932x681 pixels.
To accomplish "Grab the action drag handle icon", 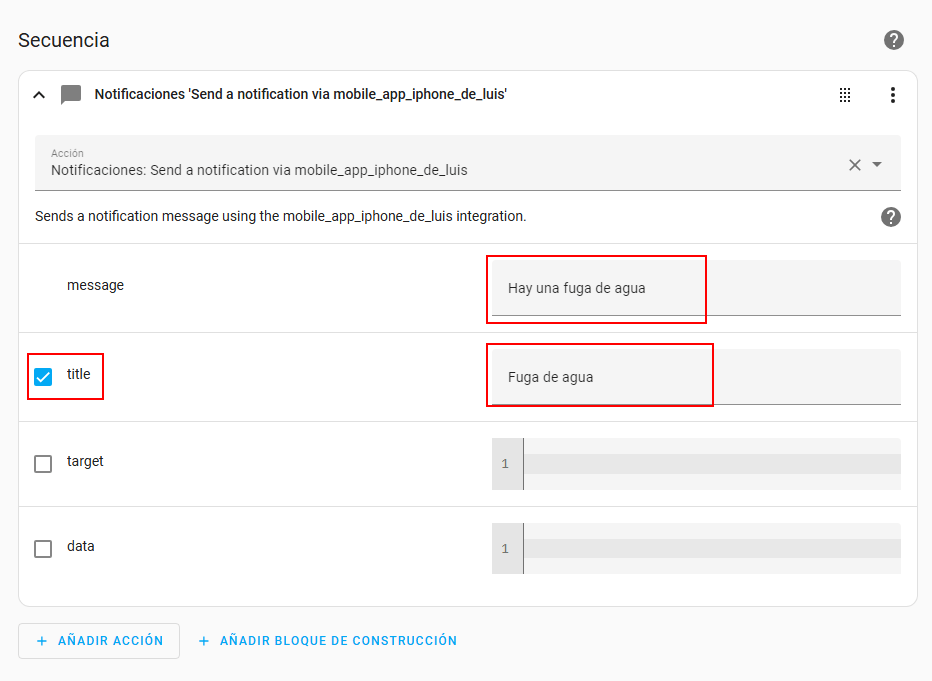I will (845, 95).
